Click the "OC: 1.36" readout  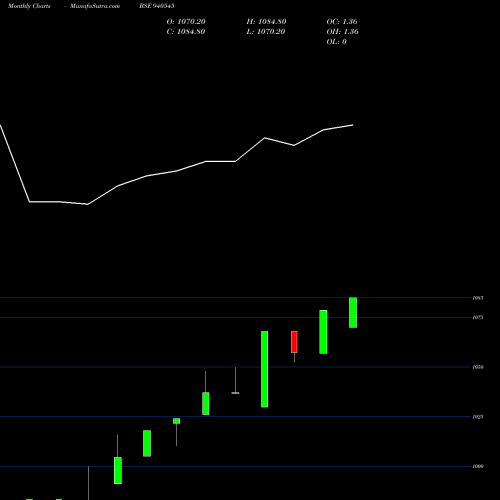[x=342, y=22]
